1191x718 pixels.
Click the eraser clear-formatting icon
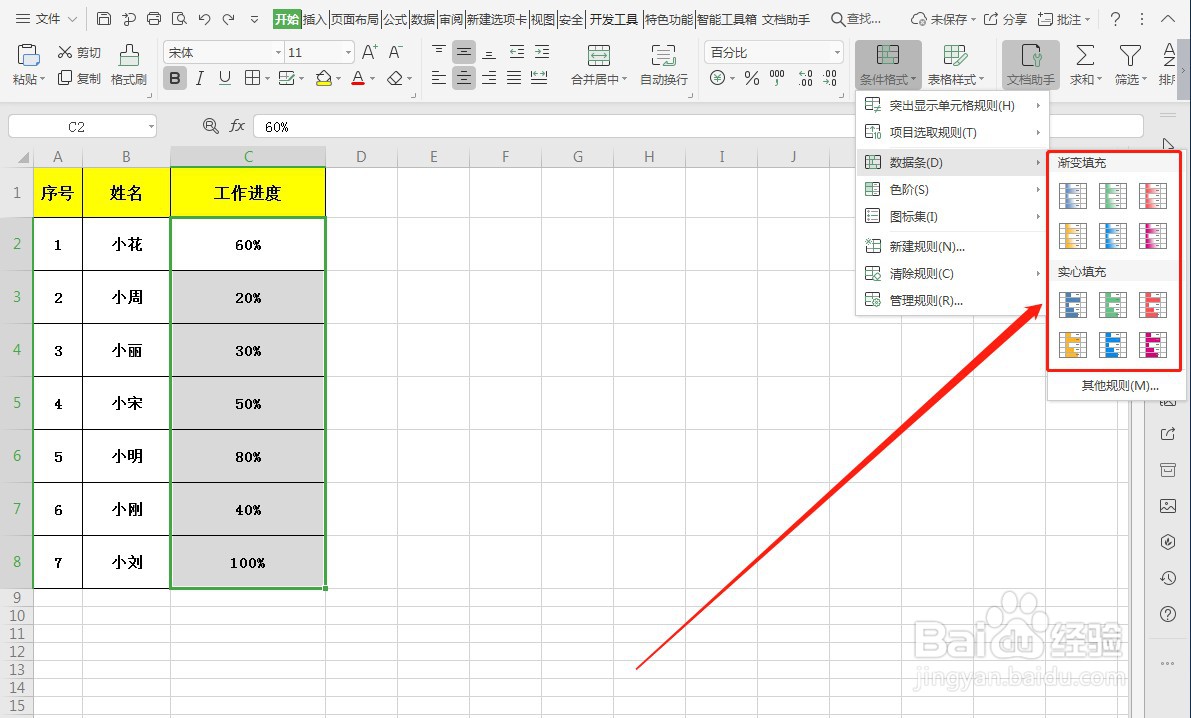[394, 78]
